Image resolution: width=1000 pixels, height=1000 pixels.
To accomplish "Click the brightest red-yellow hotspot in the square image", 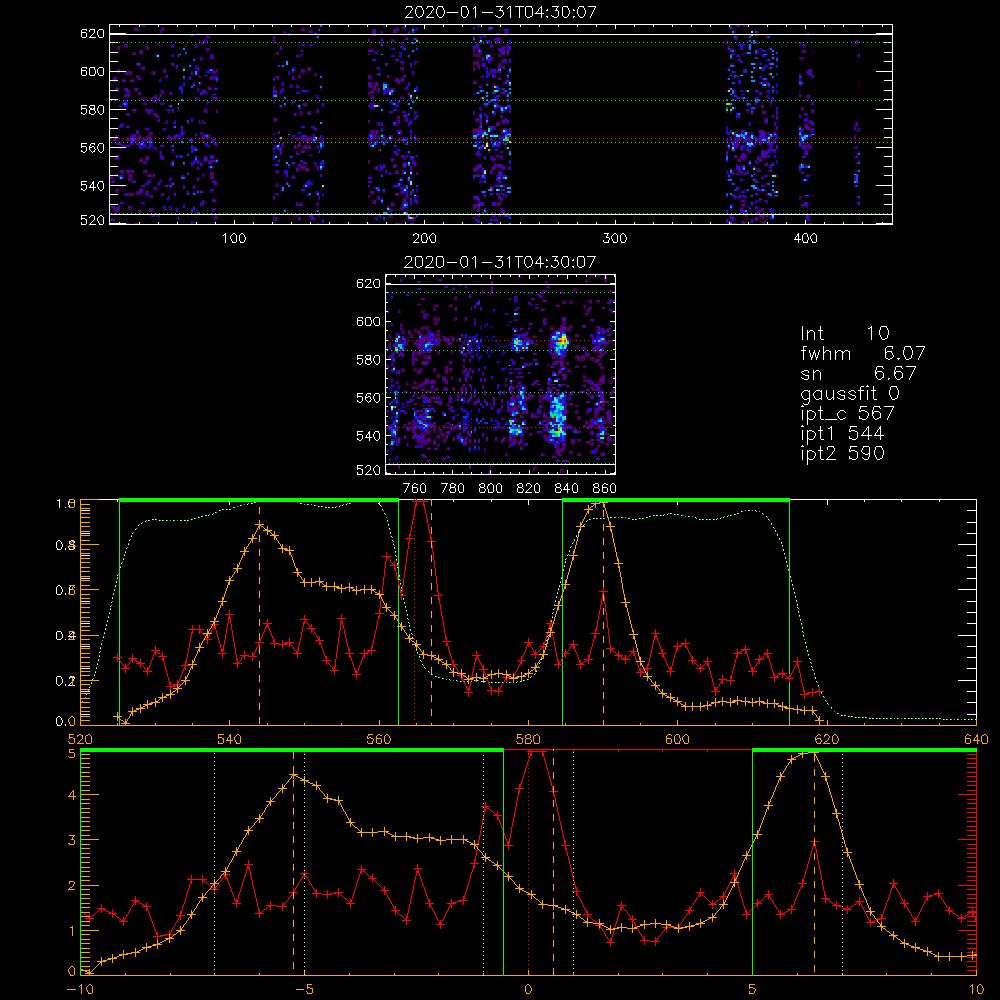I will 562,343.
